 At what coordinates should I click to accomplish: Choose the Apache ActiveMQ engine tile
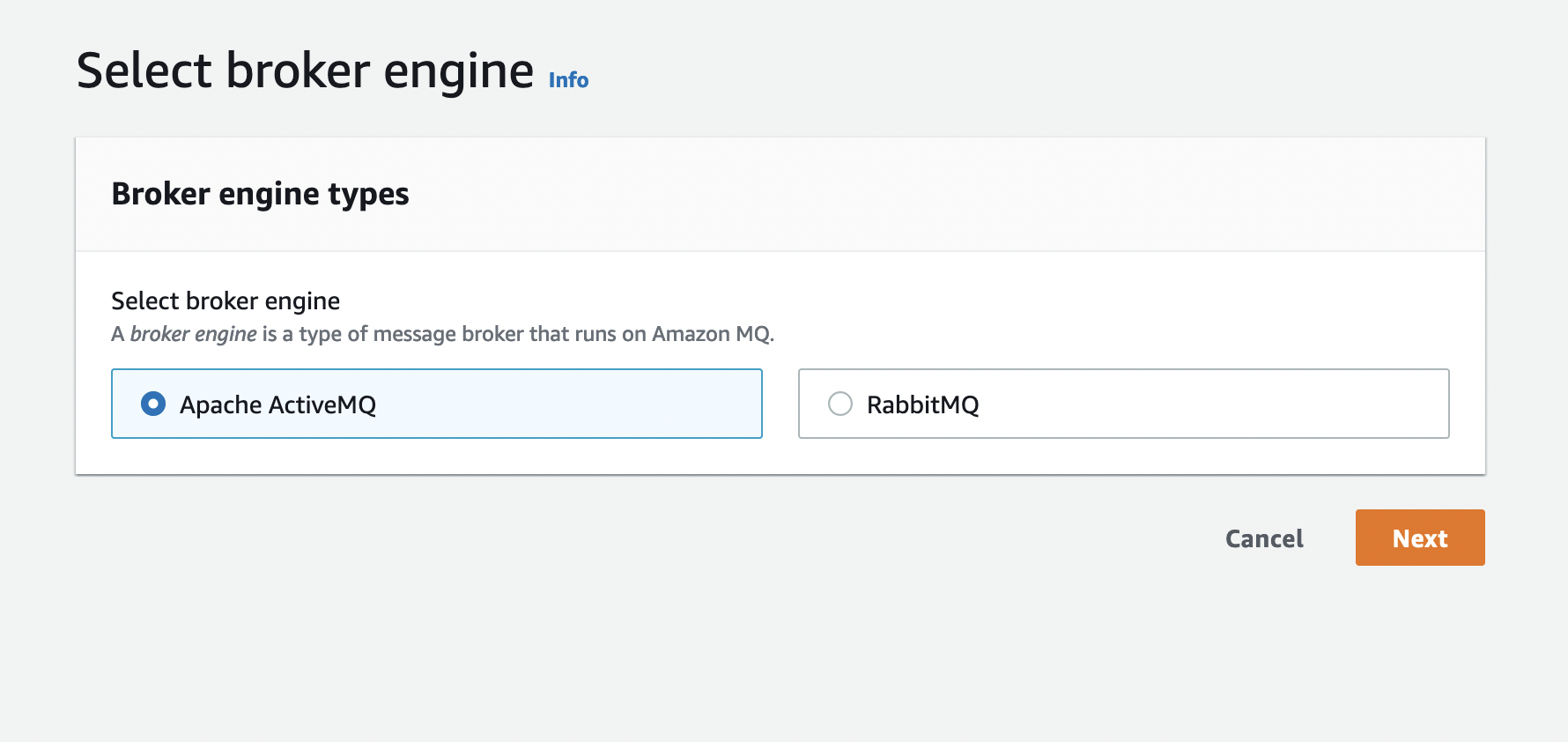tap(436, 404)
